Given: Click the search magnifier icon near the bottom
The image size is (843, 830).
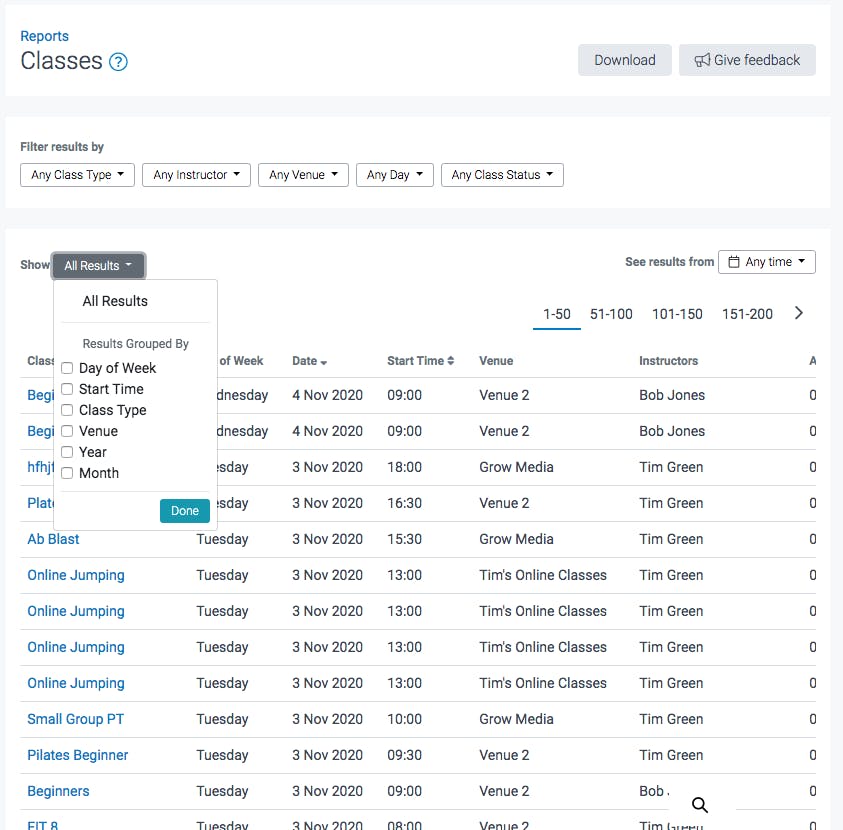Looking at the screenshot, I should pos(699,804).
